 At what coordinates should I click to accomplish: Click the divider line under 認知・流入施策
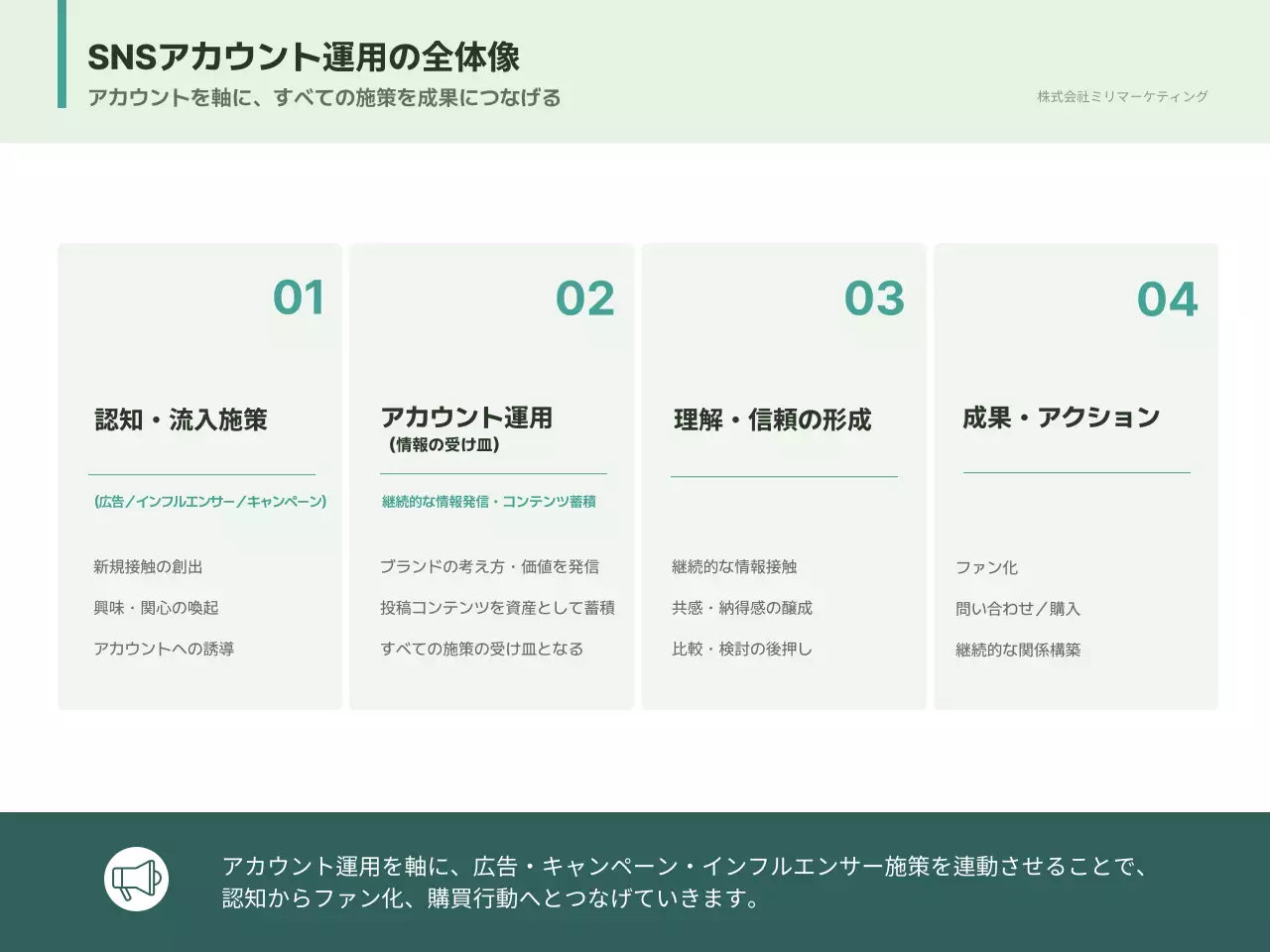(199, 472)
